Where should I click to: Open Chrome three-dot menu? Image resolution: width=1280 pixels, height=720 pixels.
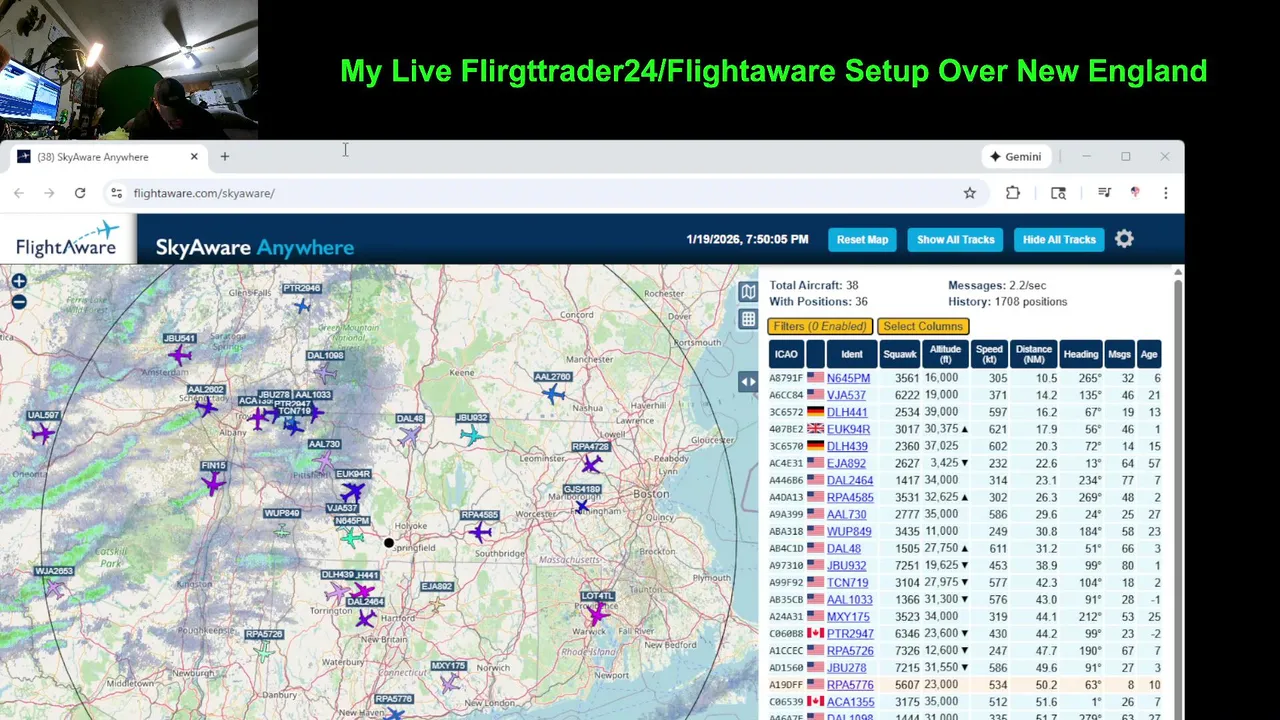point(1165,193)
